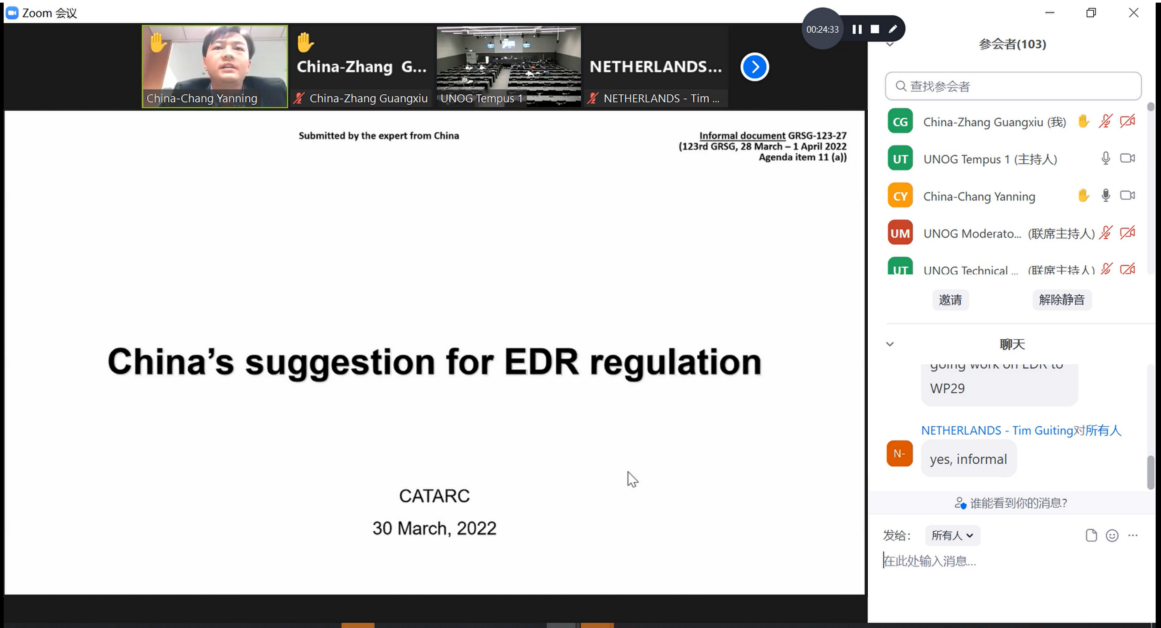The width and height of the screenshot is (1161, 628).
Task: Click CG avatar of China-Zhang Guangxiu
Action: pos(900,122)
